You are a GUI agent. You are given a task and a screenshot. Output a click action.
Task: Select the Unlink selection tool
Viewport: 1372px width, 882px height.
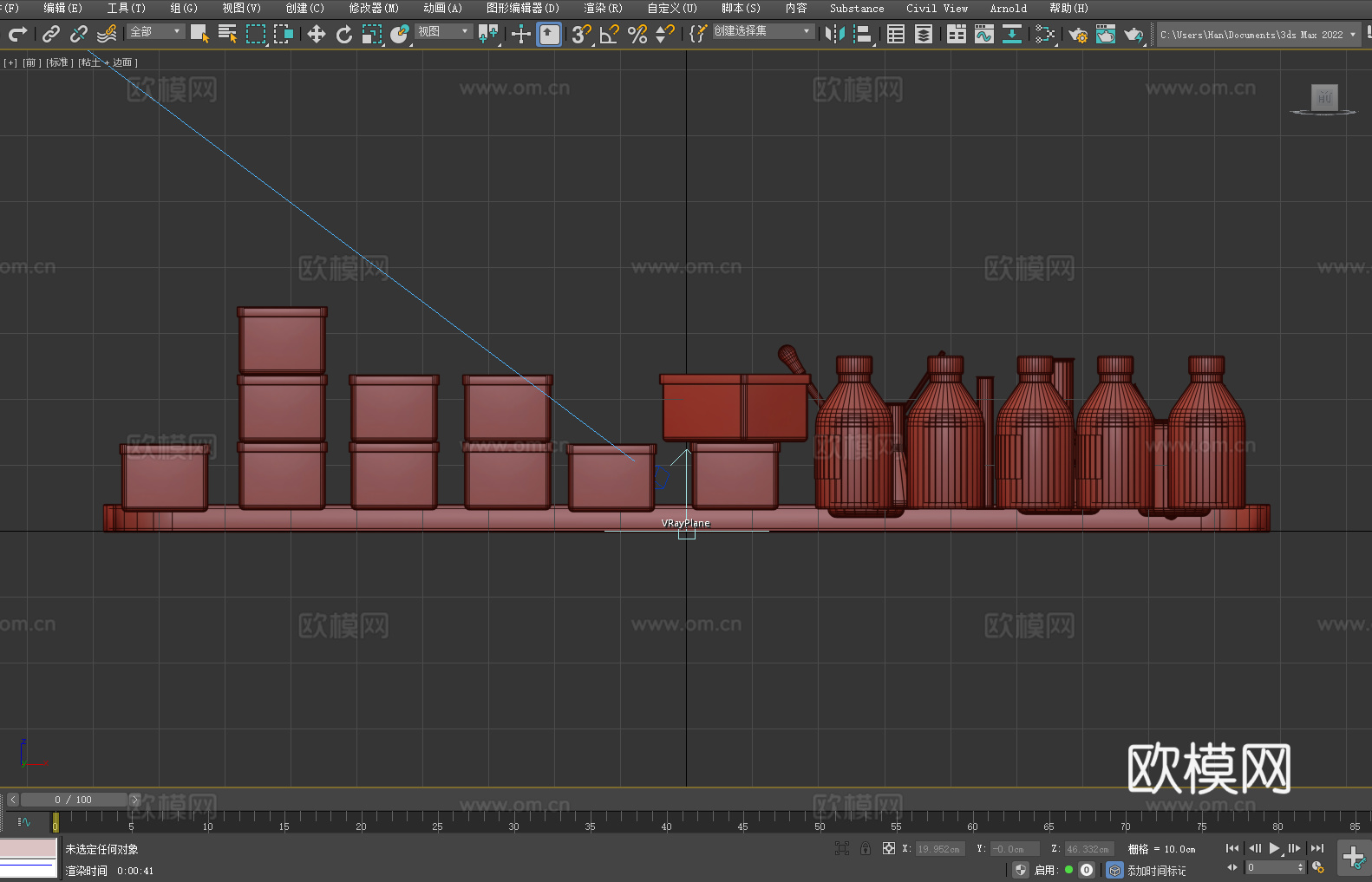[x=79, y=34]
